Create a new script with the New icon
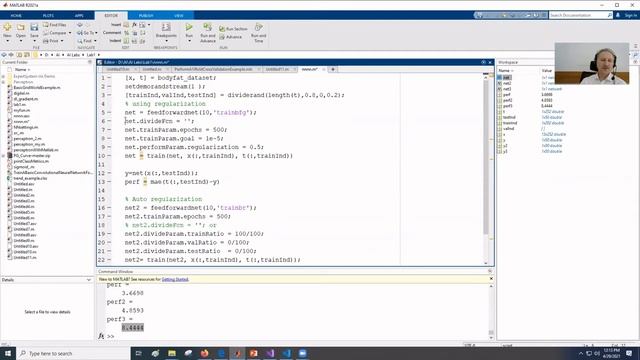 7,28
